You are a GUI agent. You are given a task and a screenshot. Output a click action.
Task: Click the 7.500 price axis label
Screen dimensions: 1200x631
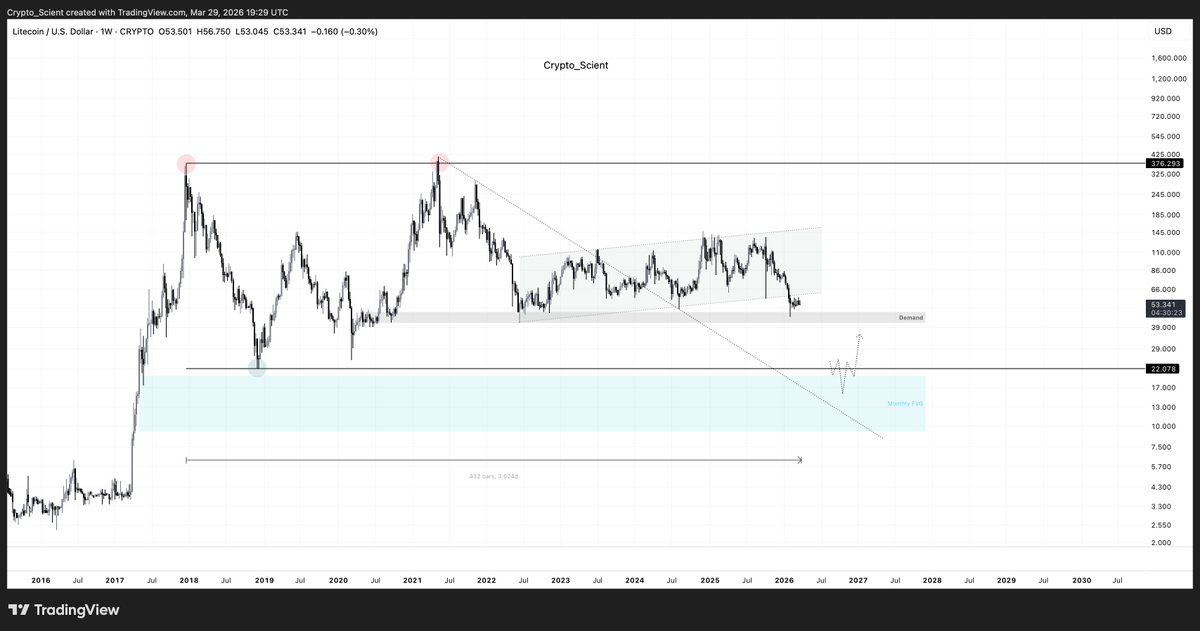(1162, 447)
